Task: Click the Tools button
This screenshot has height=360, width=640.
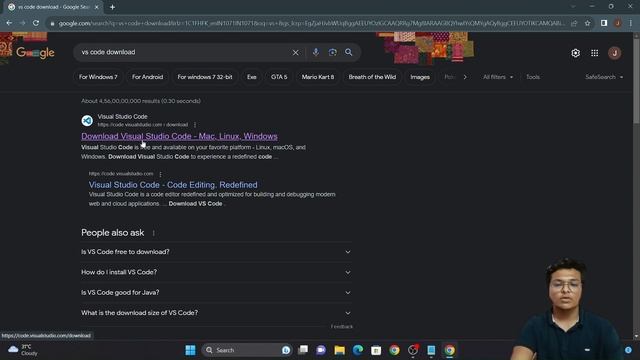Action: pyautogui.click(x=533, y=77)
